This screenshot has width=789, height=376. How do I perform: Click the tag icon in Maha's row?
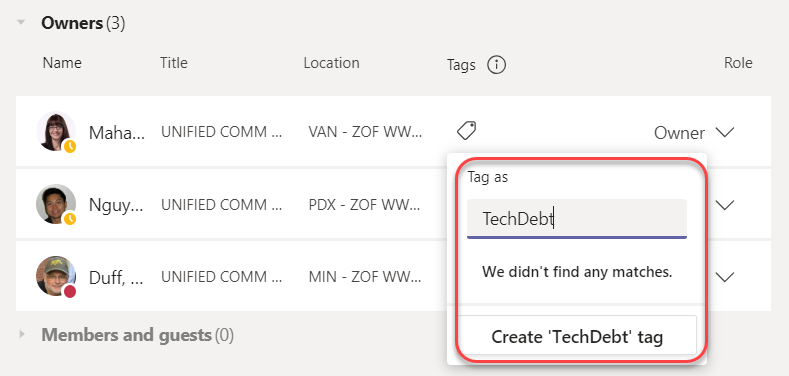click(x=466, y=131)
